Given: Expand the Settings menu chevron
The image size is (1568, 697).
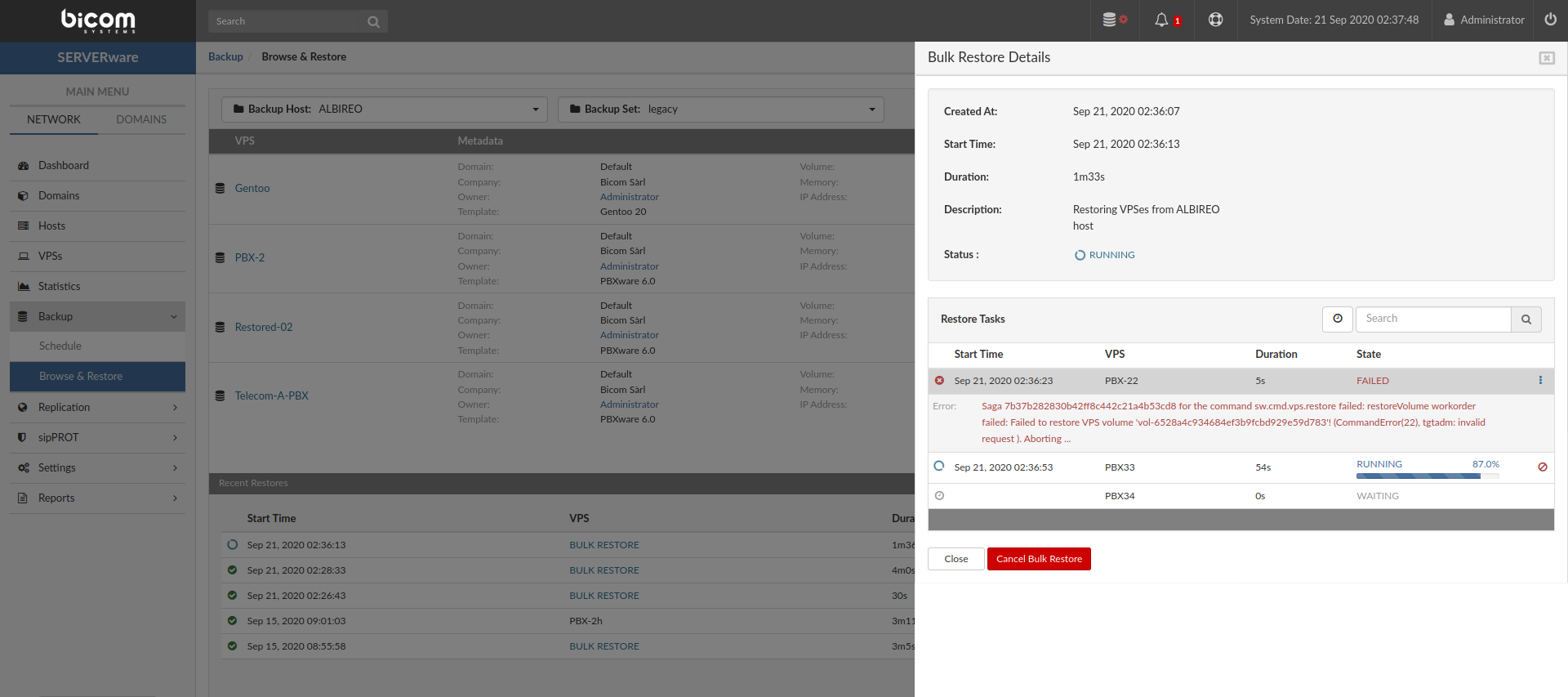Looking at the screenshot, I should [x=175, y=468].
